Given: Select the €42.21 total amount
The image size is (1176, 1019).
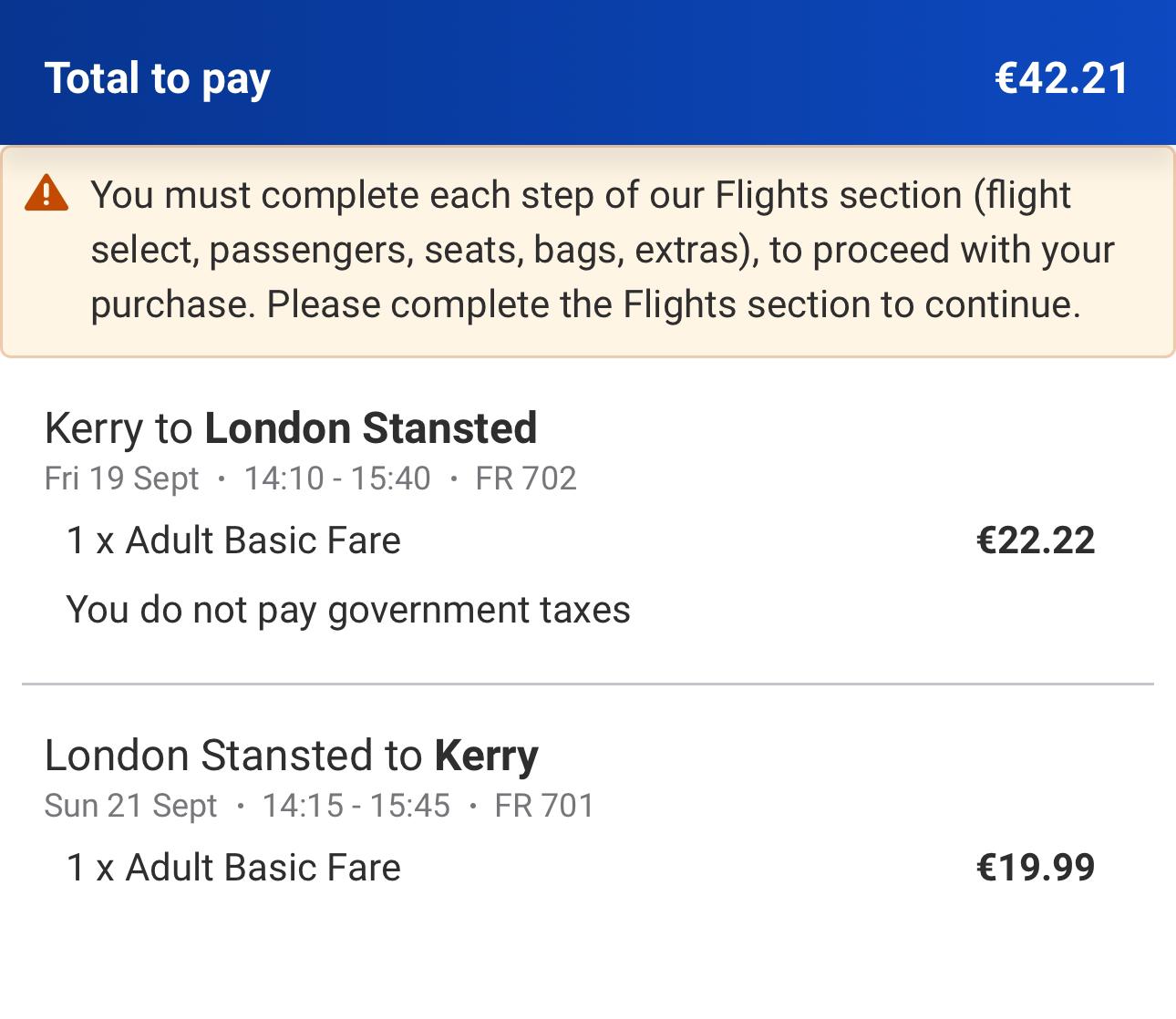Looking at the screenshot, I should 1061,77.
